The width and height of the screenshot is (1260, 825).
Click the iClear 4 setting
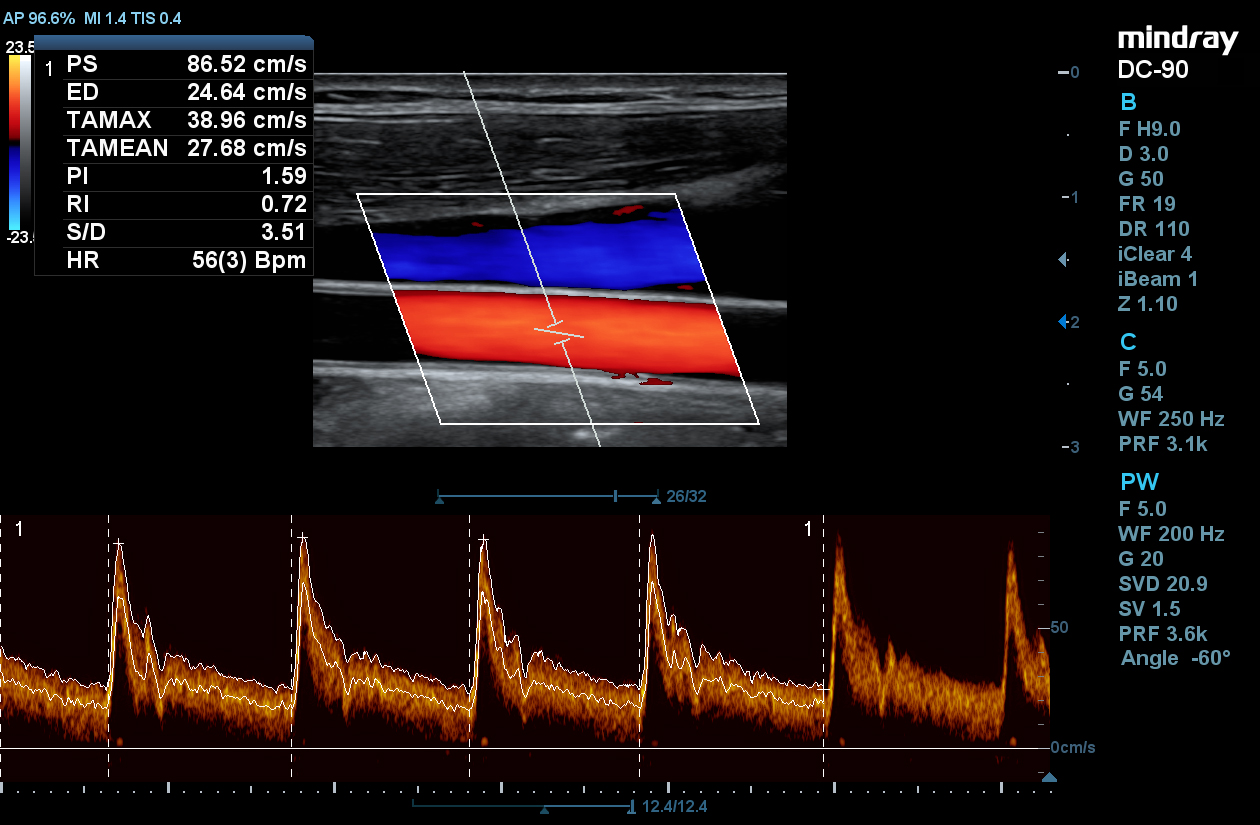1155,254
